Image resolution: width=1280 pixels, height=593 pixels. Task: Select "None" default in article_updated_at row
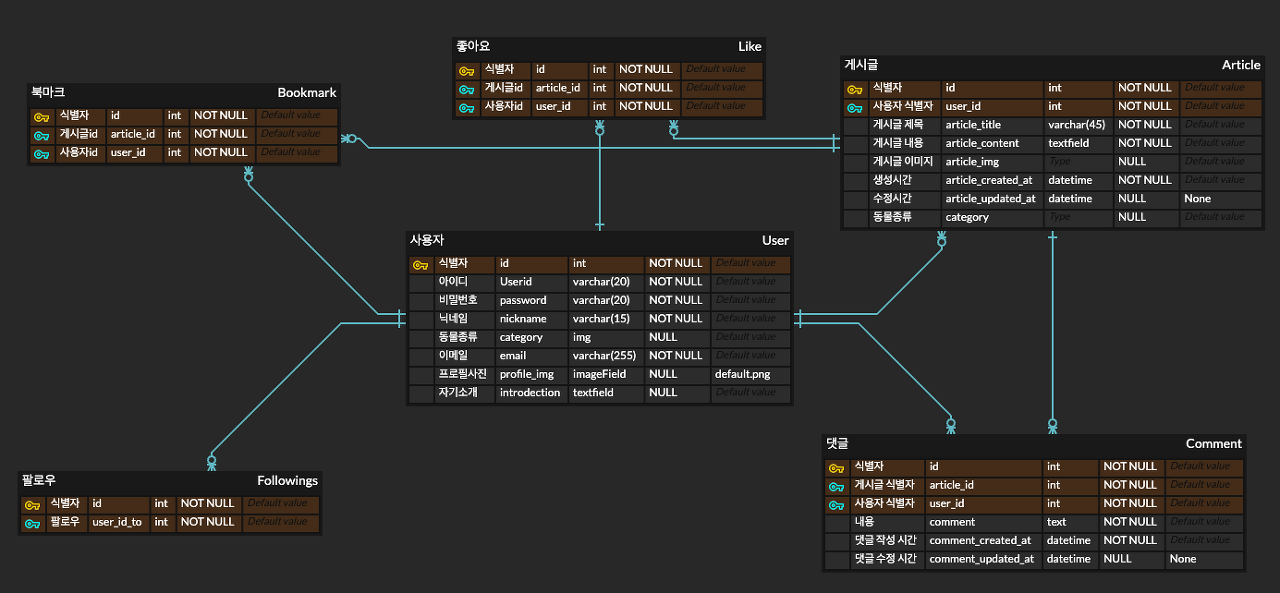pyautogui.click(x=1197, y=199)
